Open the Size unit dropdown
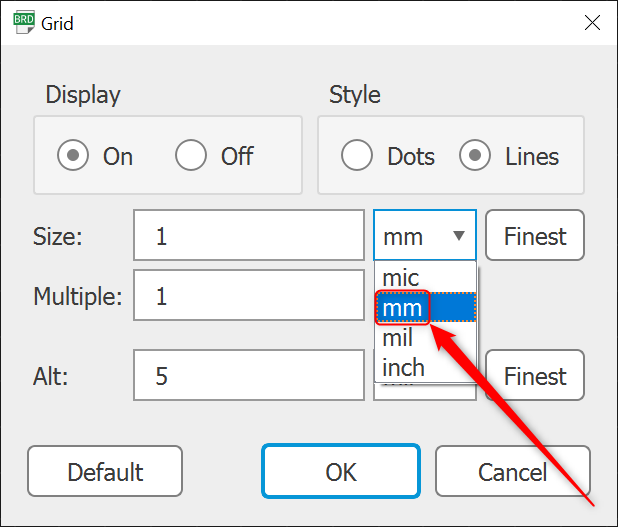618x527 pixels. pos(425,237)
